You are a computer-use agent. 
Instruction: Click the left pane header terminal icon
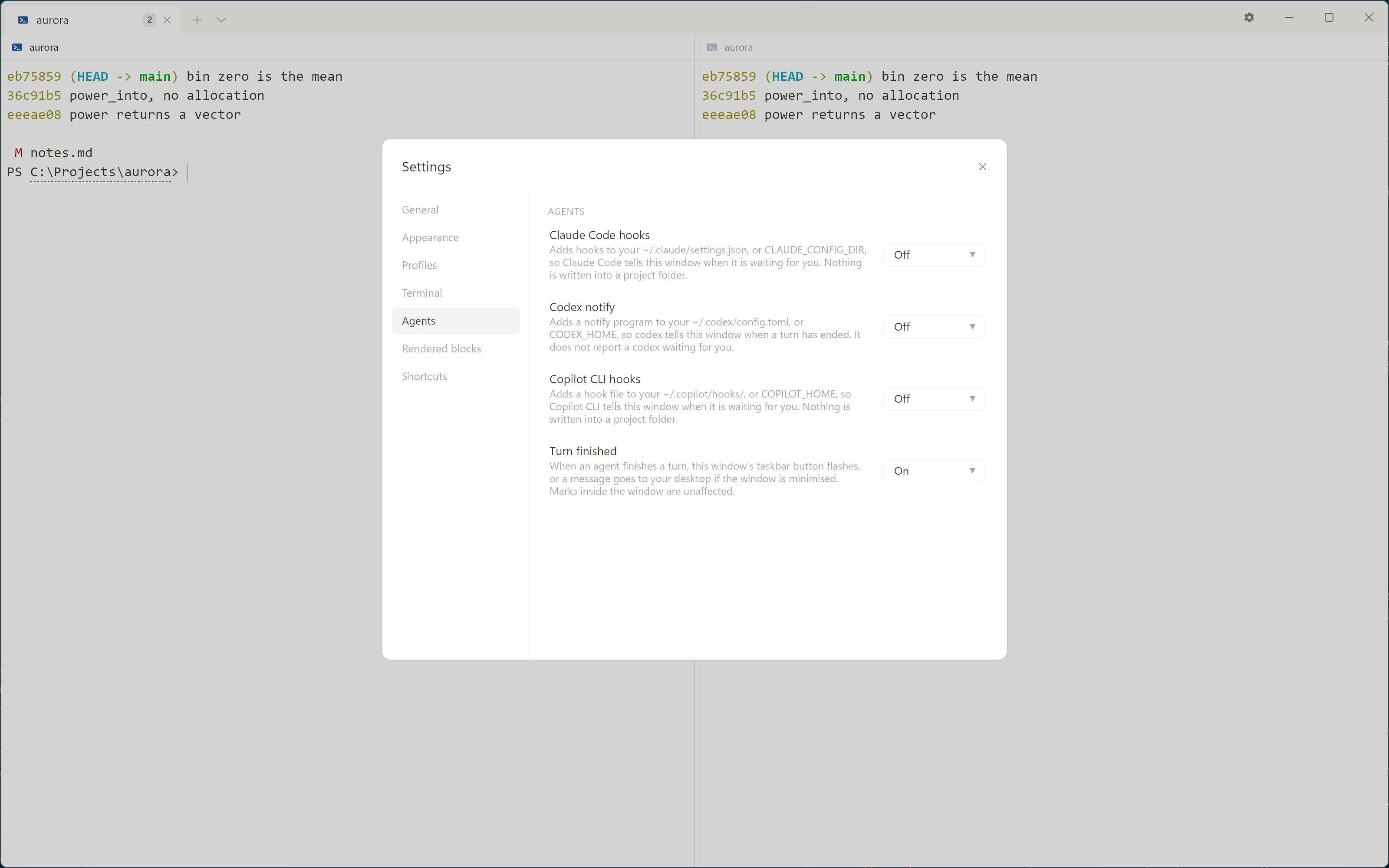point(17,48)
